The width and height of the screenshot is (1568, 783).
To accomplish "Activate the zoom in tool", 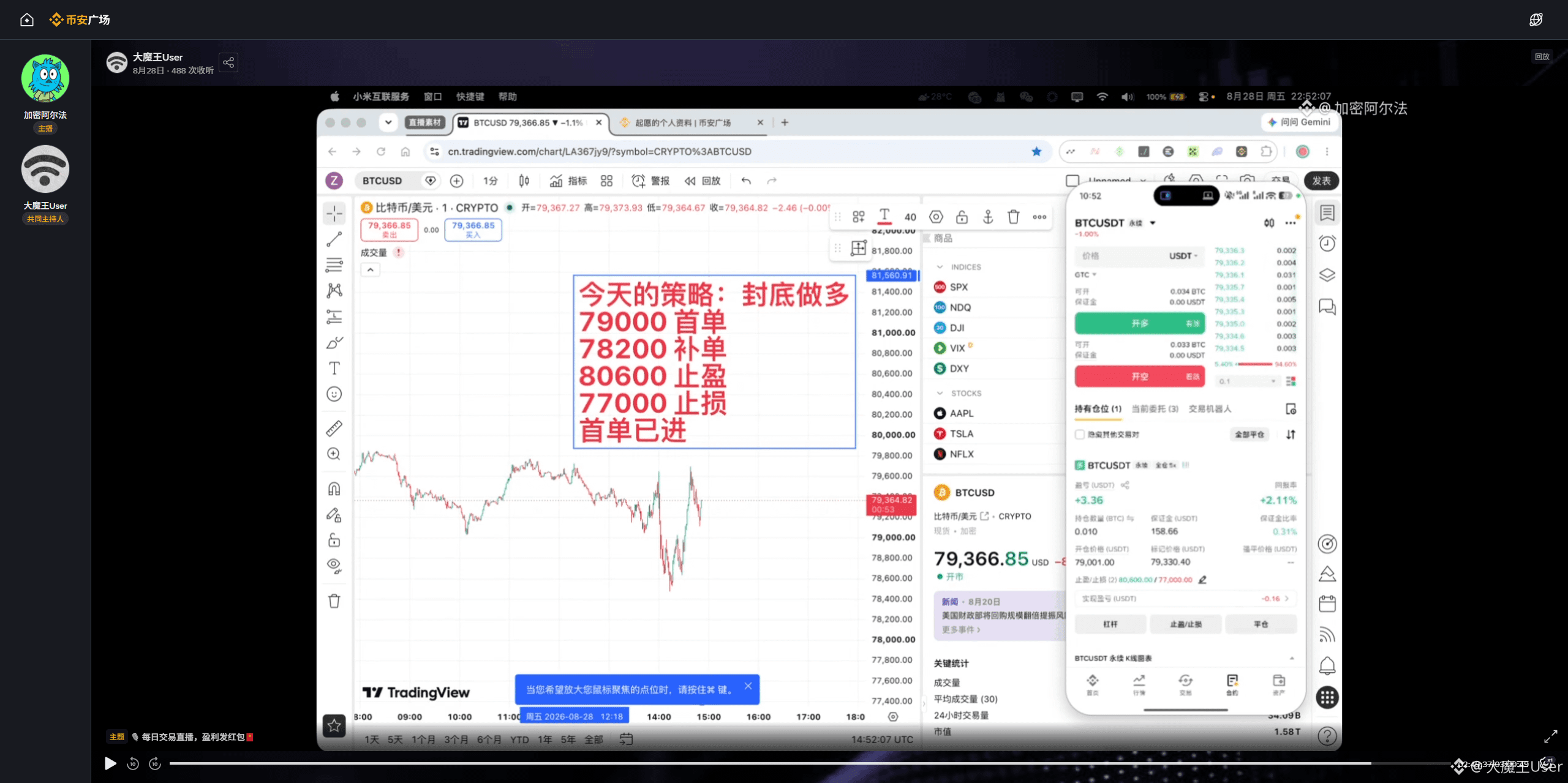I will [334, 454].
